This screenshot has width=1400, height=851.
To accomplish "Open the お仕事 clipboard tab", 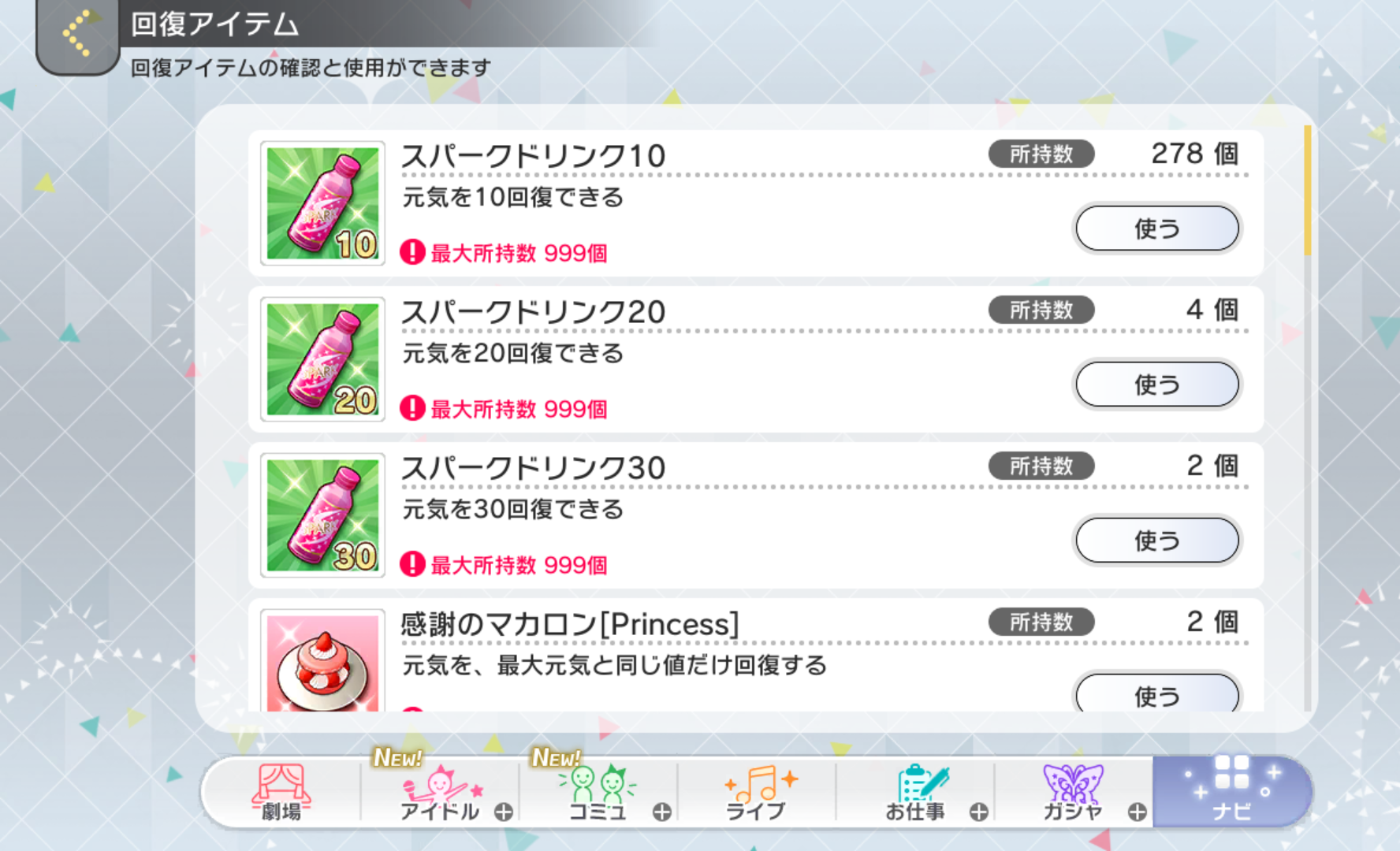I will coord(916,792).
